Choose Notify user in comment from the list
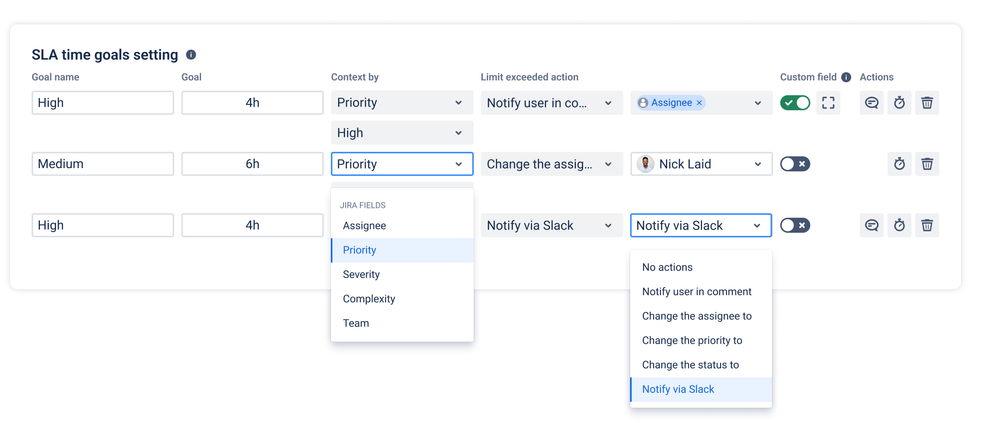This screenshot has height=423, width=999. (x=701, y=292)
